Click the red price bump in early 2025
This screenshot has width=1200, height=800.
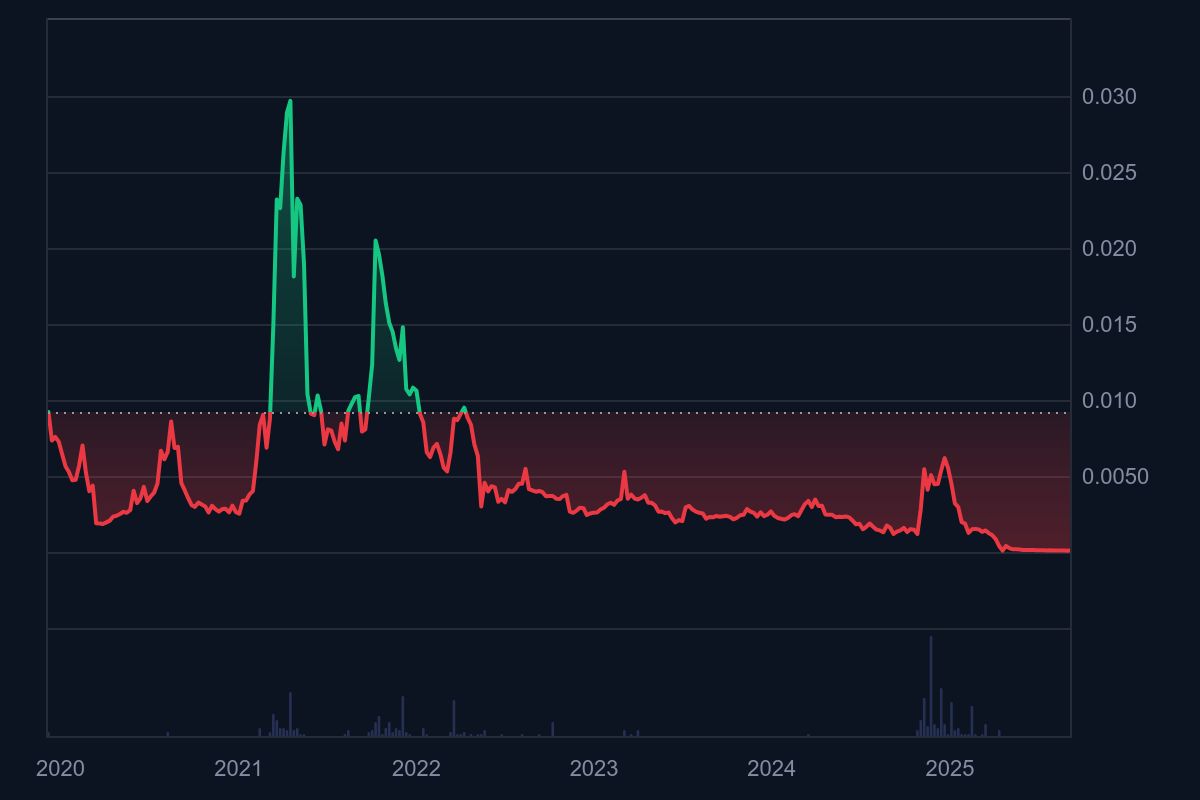tap(944, 459)
